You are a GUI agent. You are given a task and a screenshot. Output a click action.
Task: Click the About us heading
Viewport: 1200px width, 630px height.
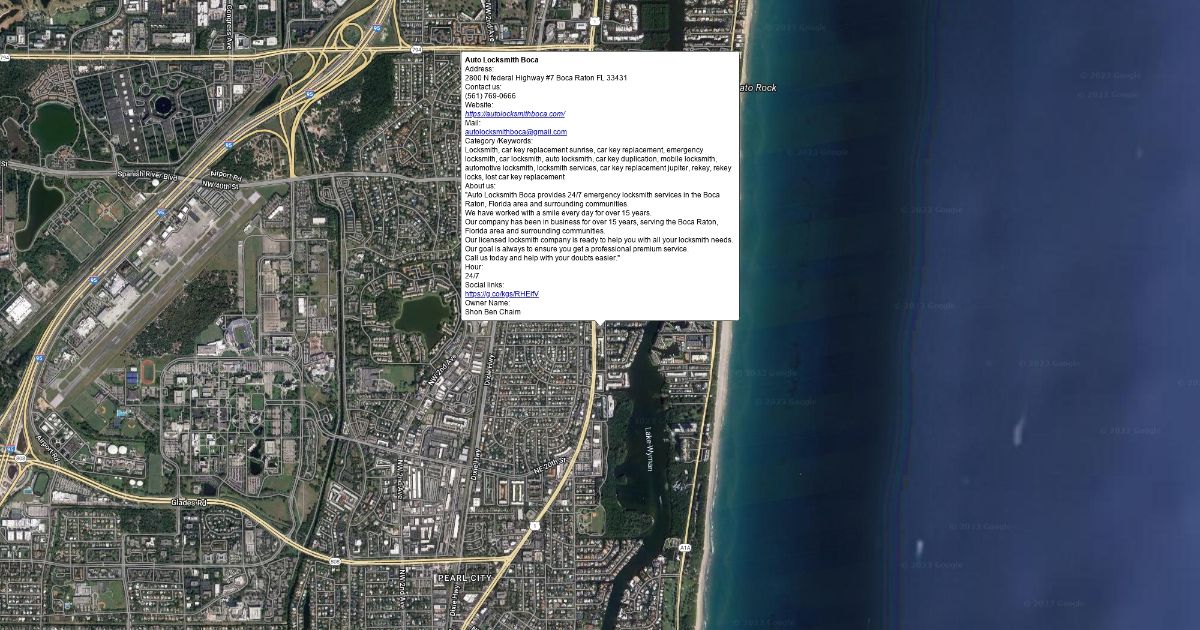pyautogui.click(x=480, y=186)
